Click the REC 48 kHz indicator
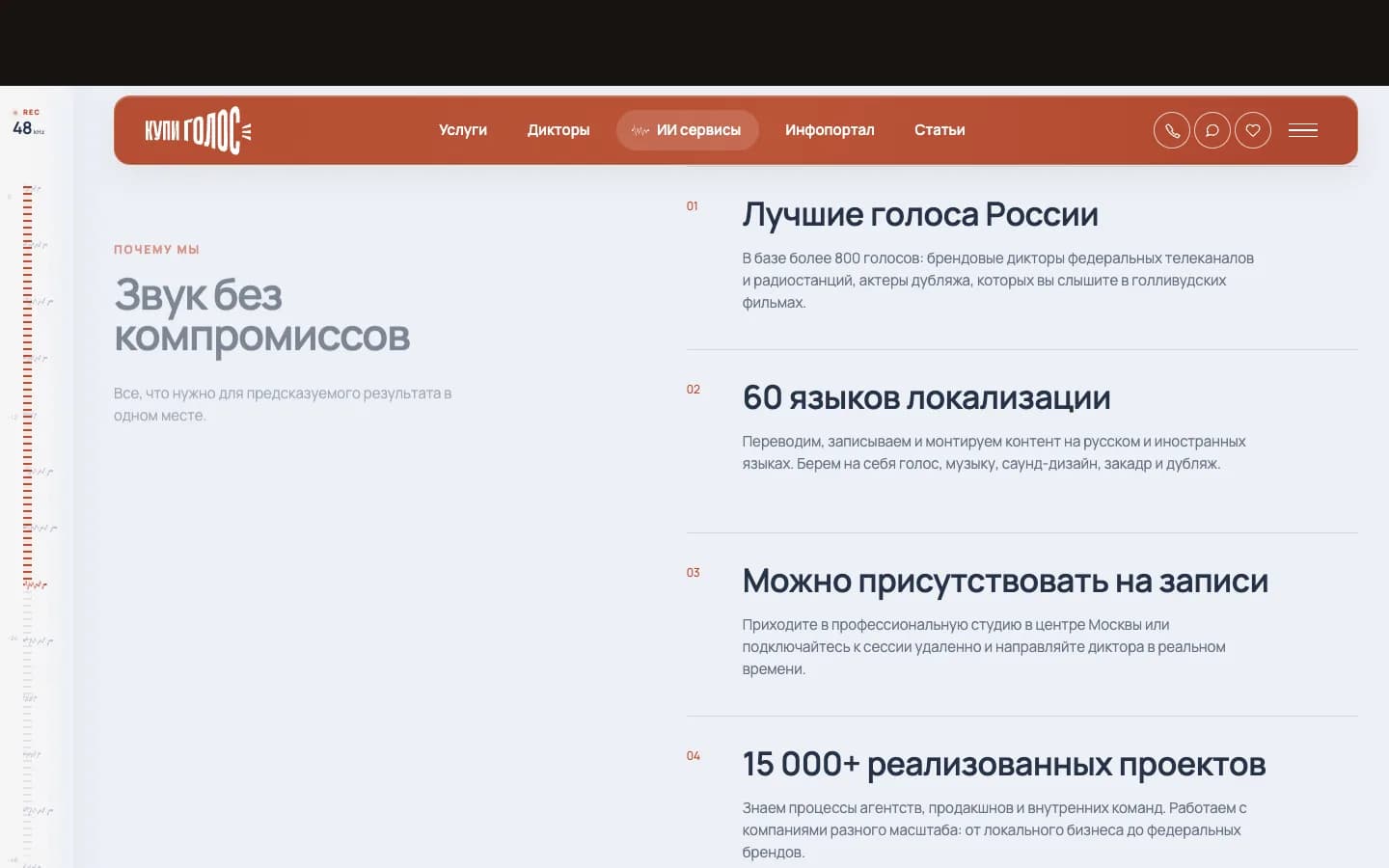This screenshot has width=1389, height=868. (28, 122)
